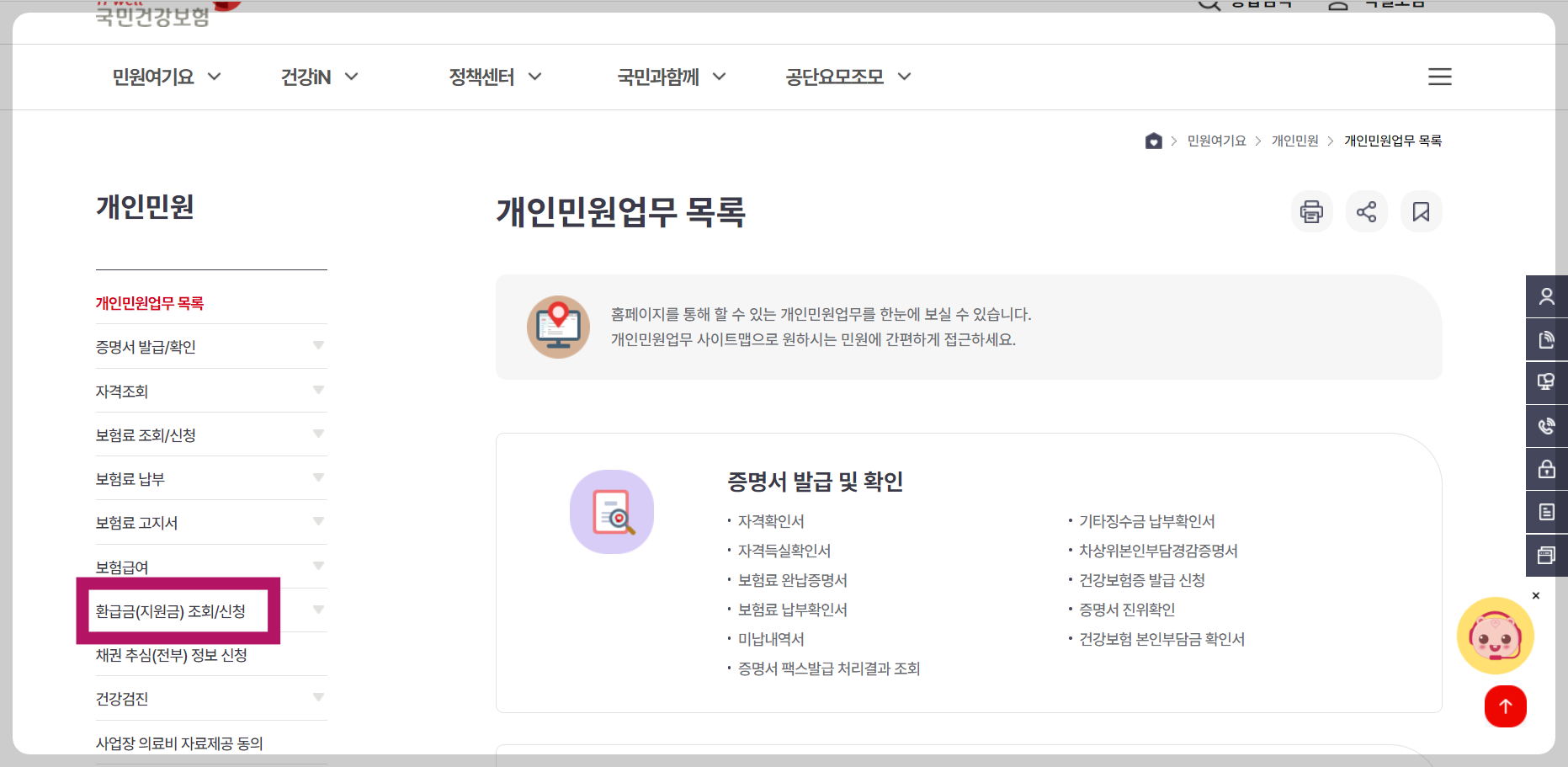Print the page using printer icon
The image size is (1568, 767).
(x=1311, y=211)
